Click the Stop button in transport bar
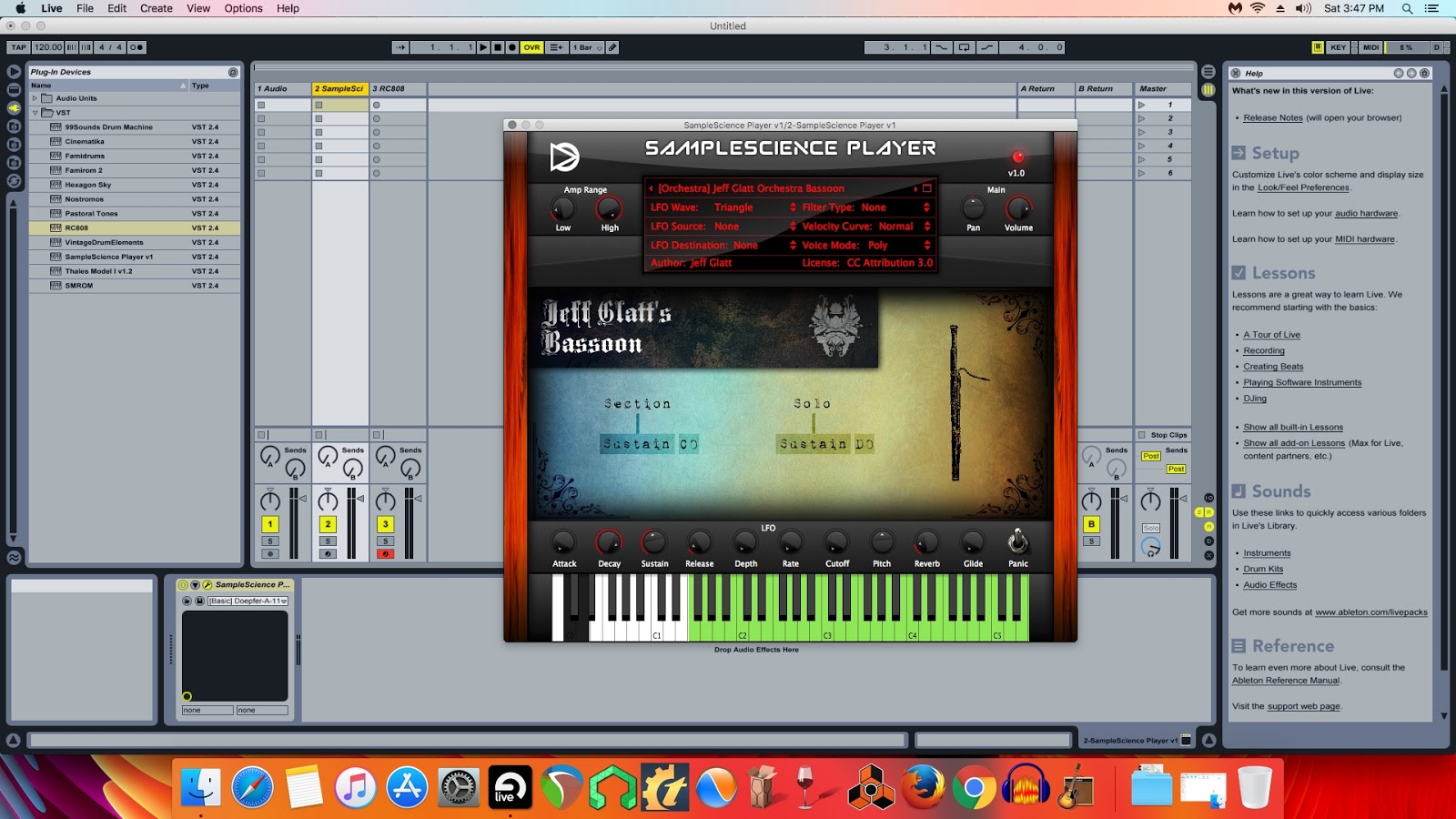This screenshot has height=819, width=1456. 498,47
